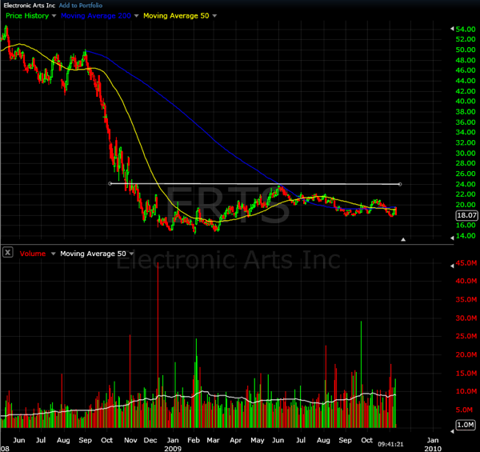Screen dimensions: 480x452
Task: Click the Electronic Arts Inc title text
Action: pos(29,5)
